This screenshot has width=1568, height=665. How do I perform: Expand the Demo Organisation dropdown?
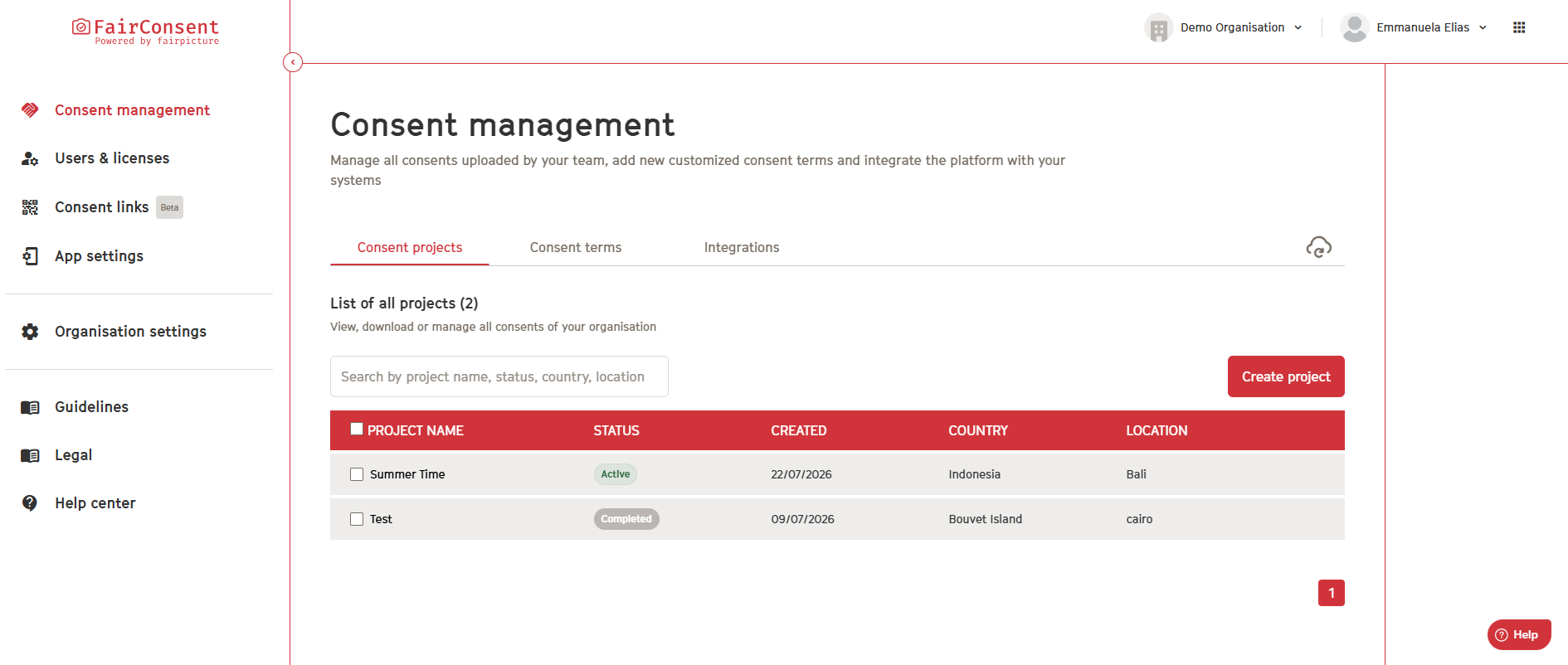(x=1298, y=27)
